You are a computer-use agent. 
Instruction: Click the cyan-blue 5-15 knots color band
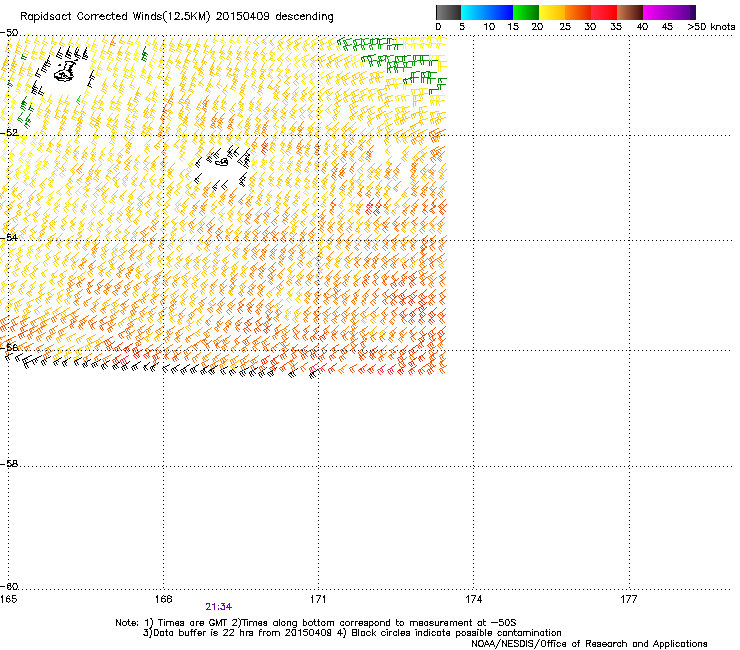pyautogui.click(x=487, y=12)
